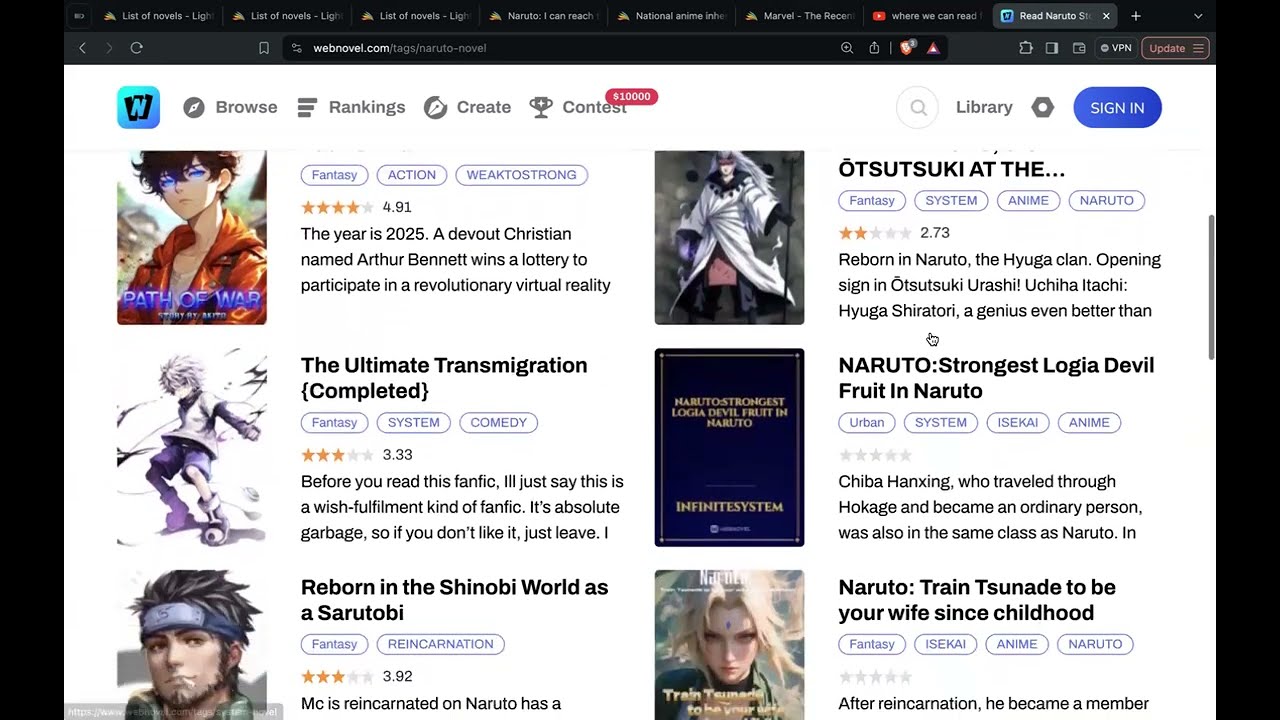
Task: Click the ACTION tag
Action: [x=412, y=175]
